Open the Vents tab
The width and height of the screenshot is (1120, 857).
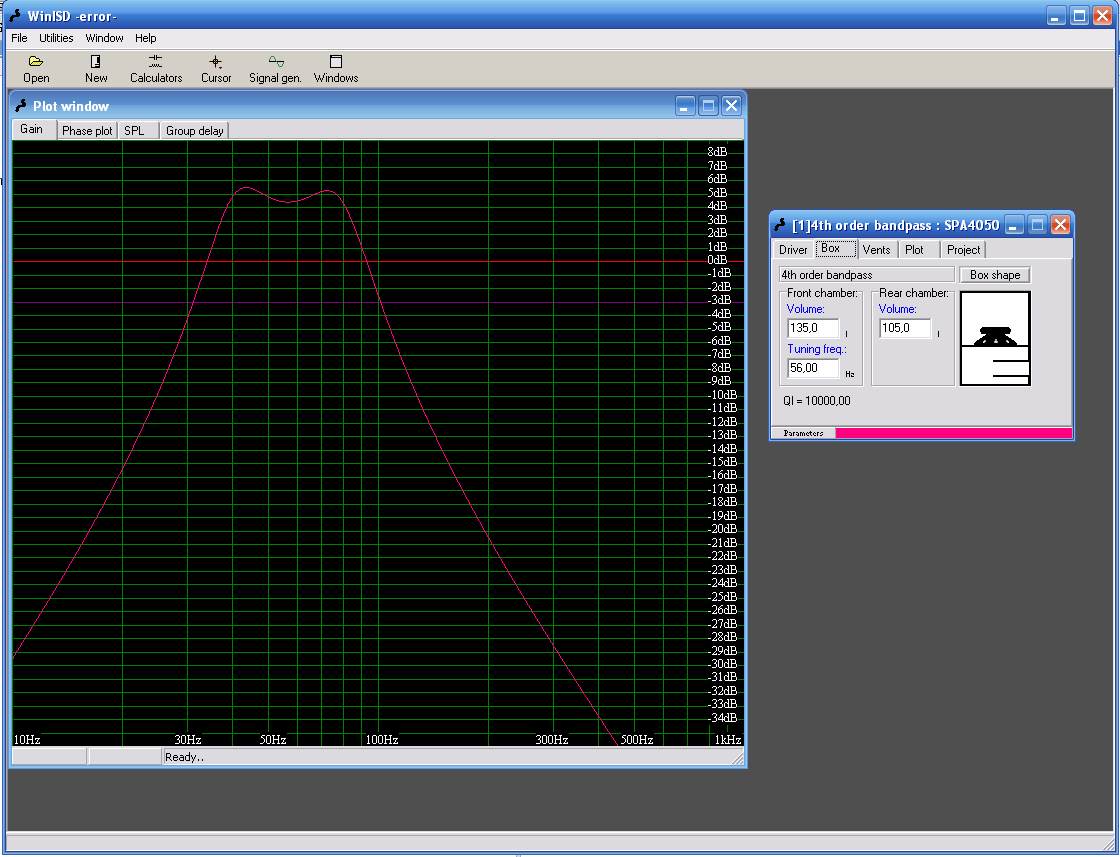(876, 250)
